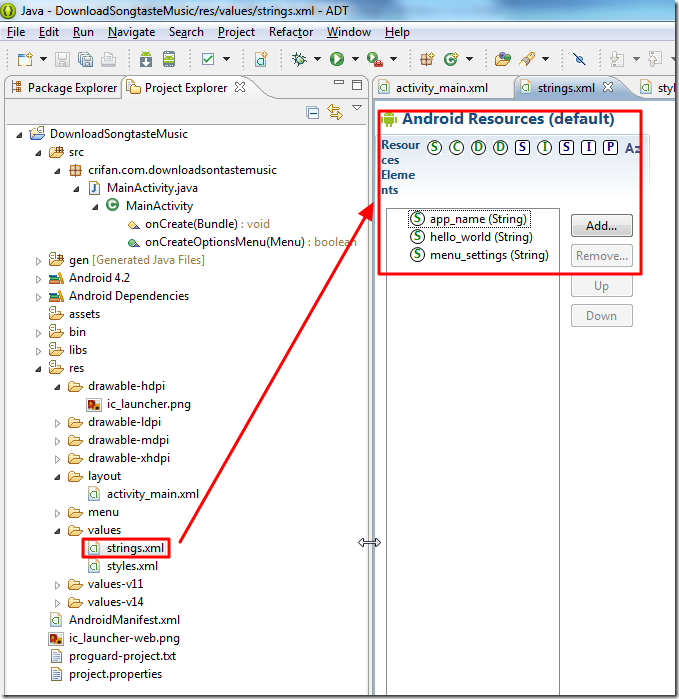The image size is (679, 699).
Task: Toggle the square I filter
Action: [x=588, y=147]
